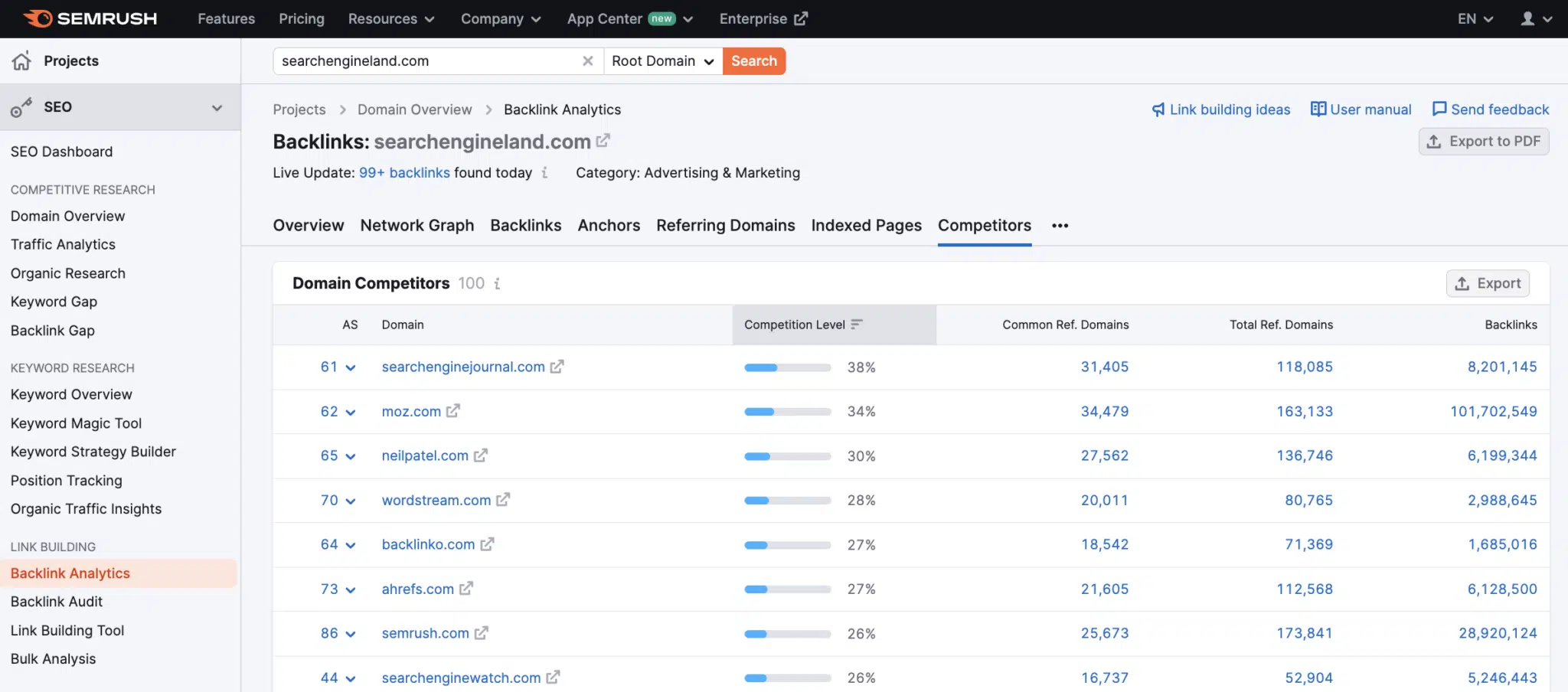The width and height of the screenshot is (1568, 692).
Task: Expand the Resources menu
Action: pyautogui.click(x=391, y=18)
